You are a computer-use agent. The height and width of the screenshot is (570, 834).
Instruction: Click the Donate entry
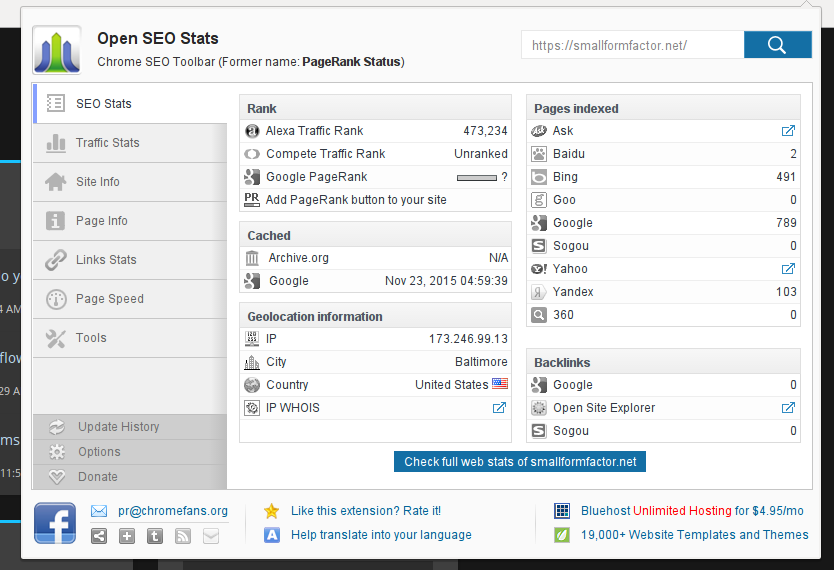130,477
